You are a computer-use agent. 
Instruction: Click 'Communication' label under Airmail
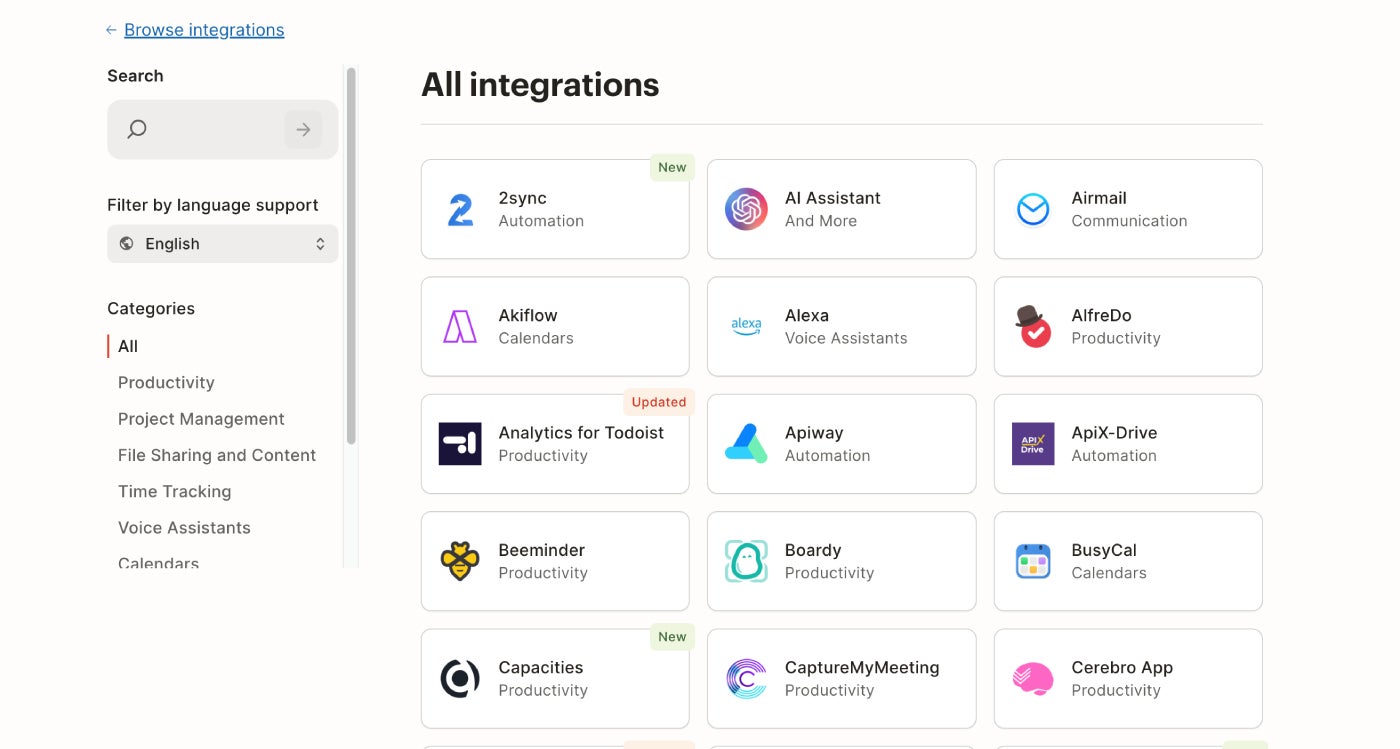tap(1129, 221)
